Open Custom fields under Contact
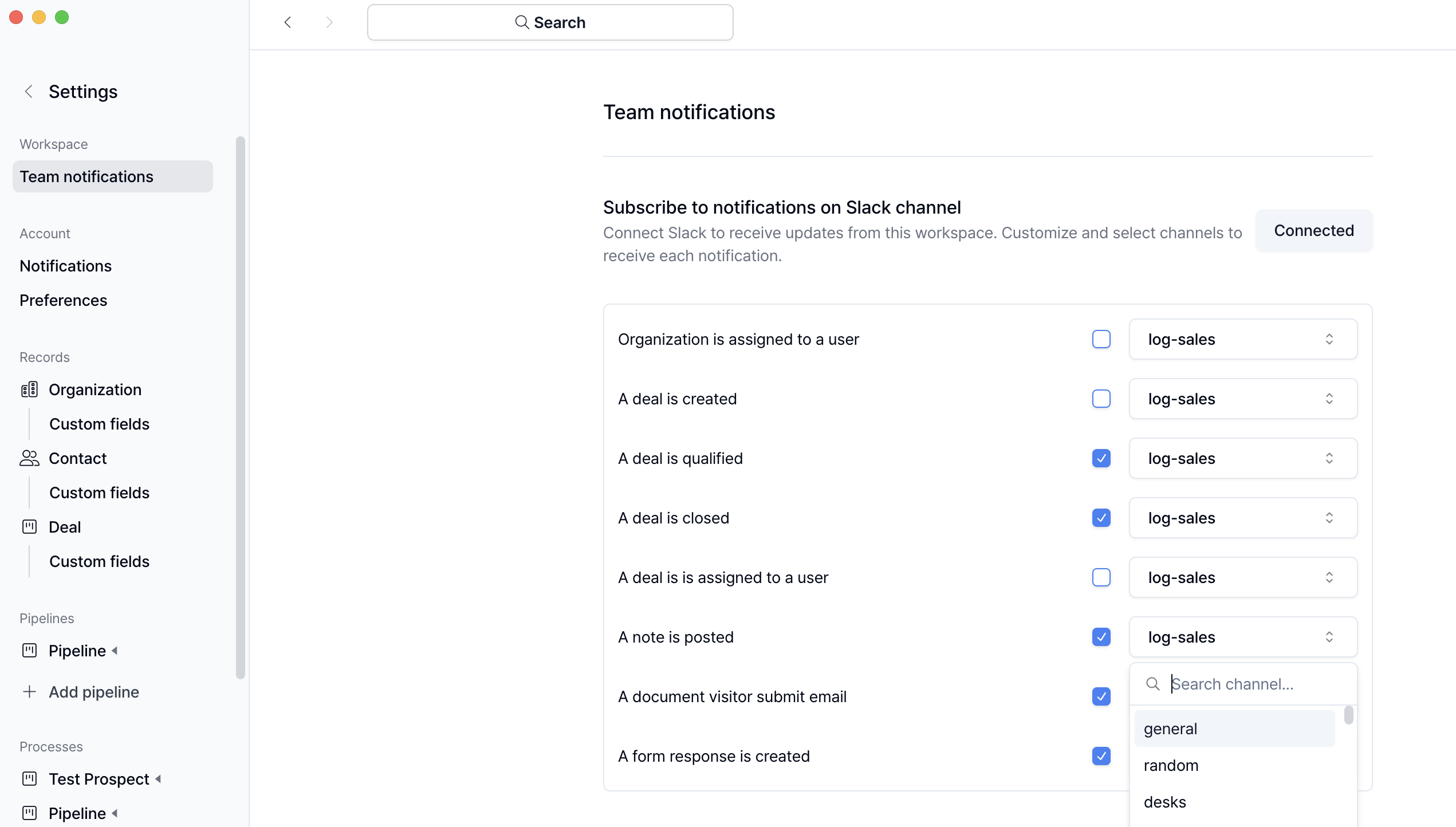The image size is (1456, 827). click(x=99, y=493)
